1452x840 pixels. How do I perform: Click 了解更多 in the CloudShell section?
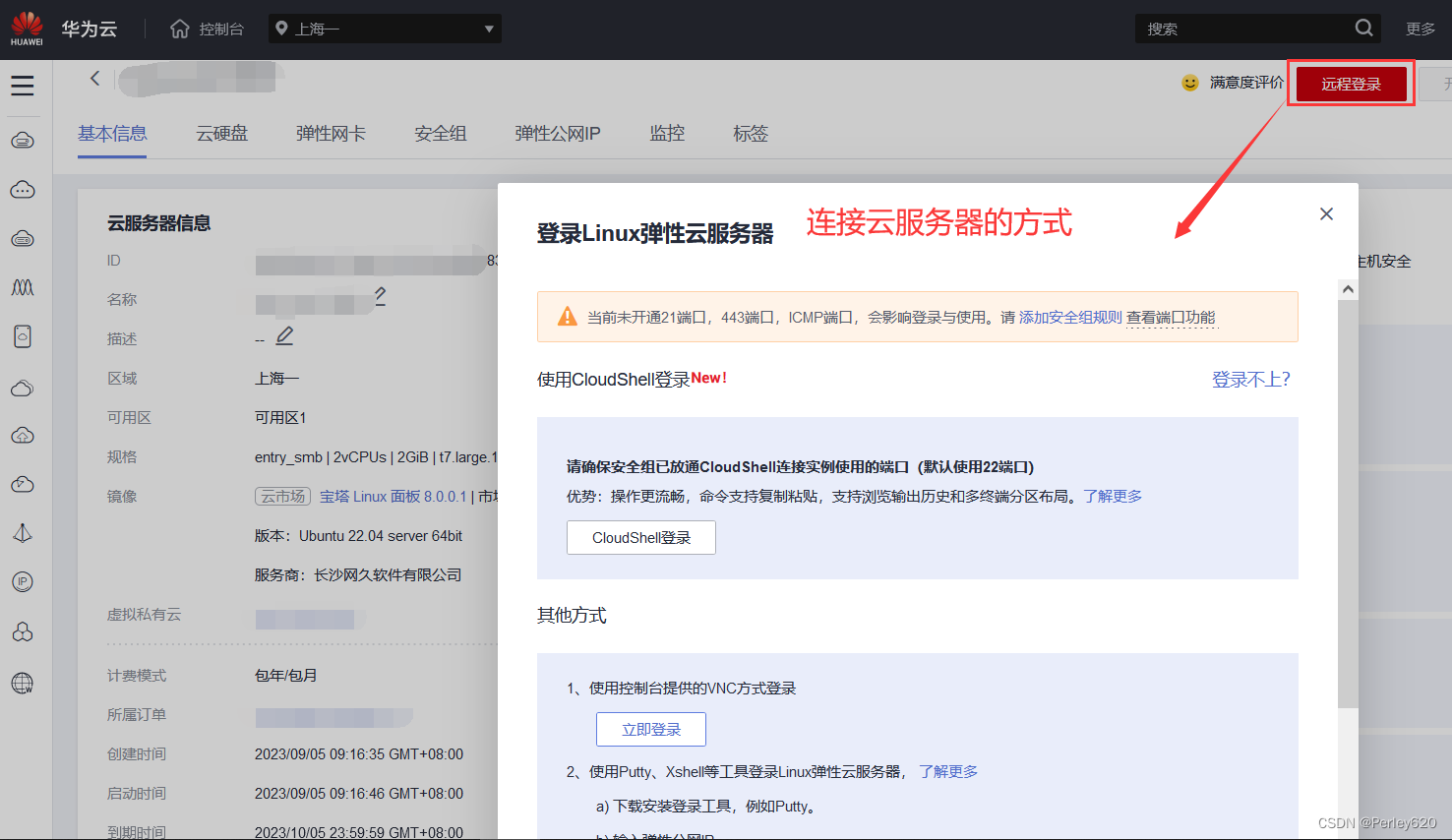coord(1113,497)
